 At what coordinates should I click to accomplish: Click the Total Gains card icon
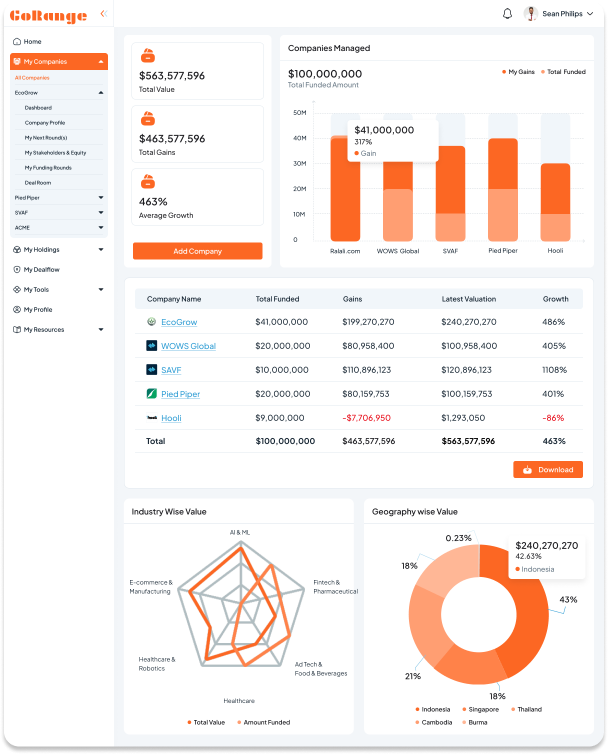click(x=148, y=118)
